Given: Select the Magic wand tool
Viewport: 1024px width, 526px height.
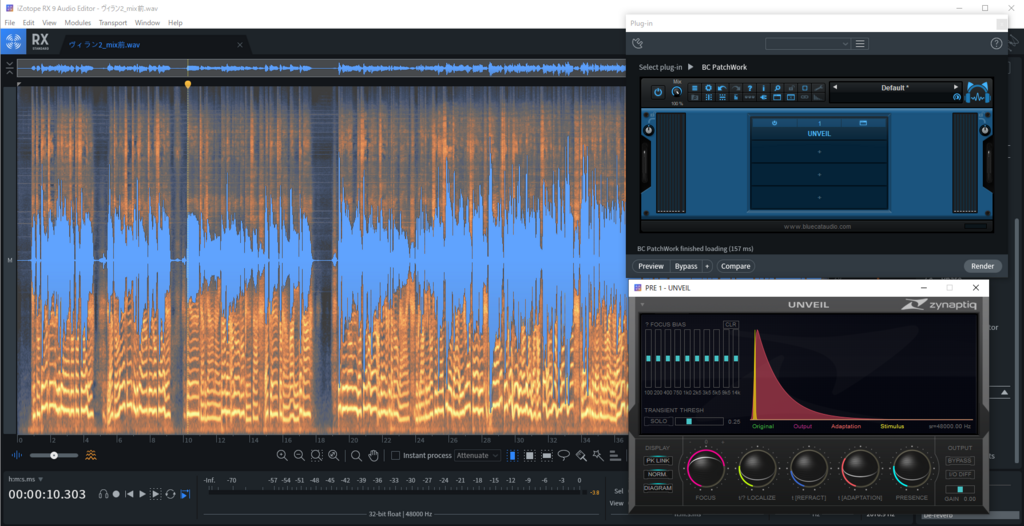Looking at the screenshot, I should (598, 455).
